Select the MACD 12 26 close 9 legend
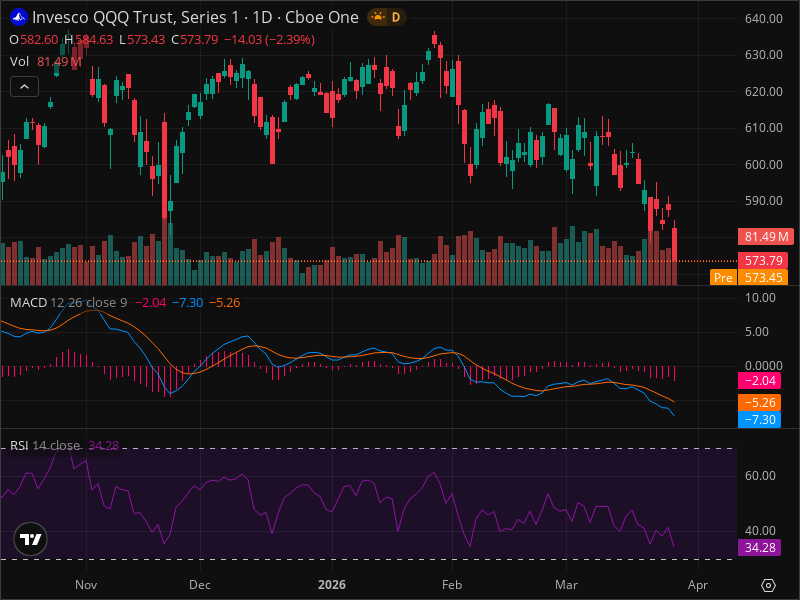Viewport: 800px width, 600px height. pyautogui.click(x=68, y=303)
